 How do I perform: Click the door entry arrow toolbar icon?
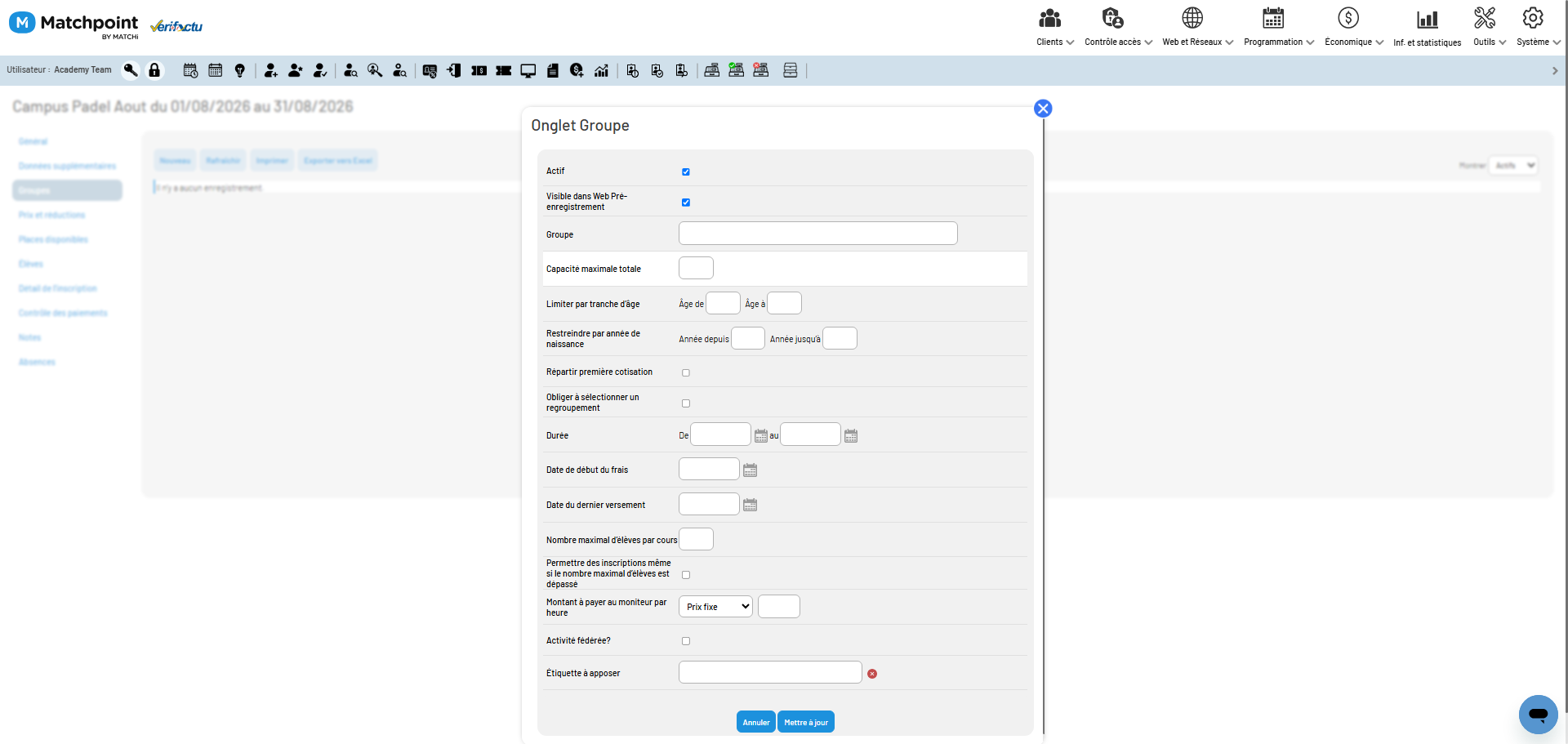click(x=454, y=71)
